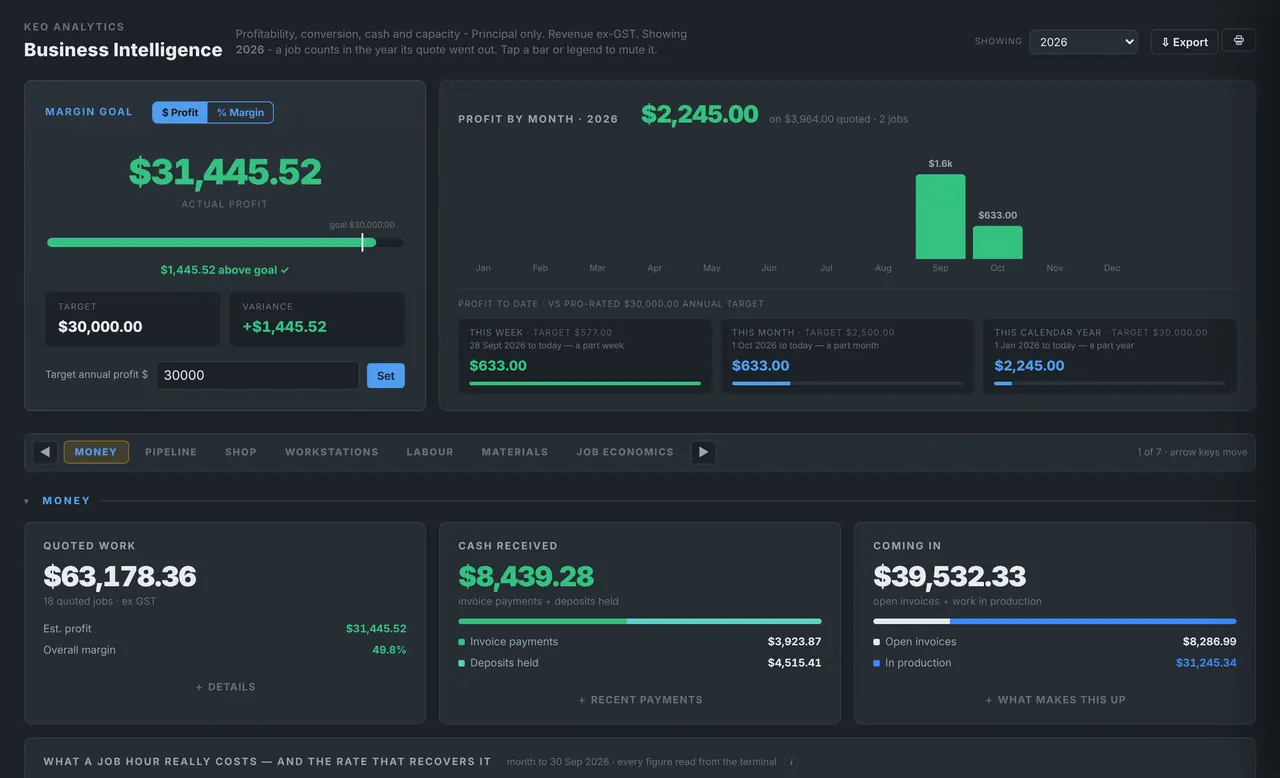Select the MATERIALS tab

(x=515, y=452)
